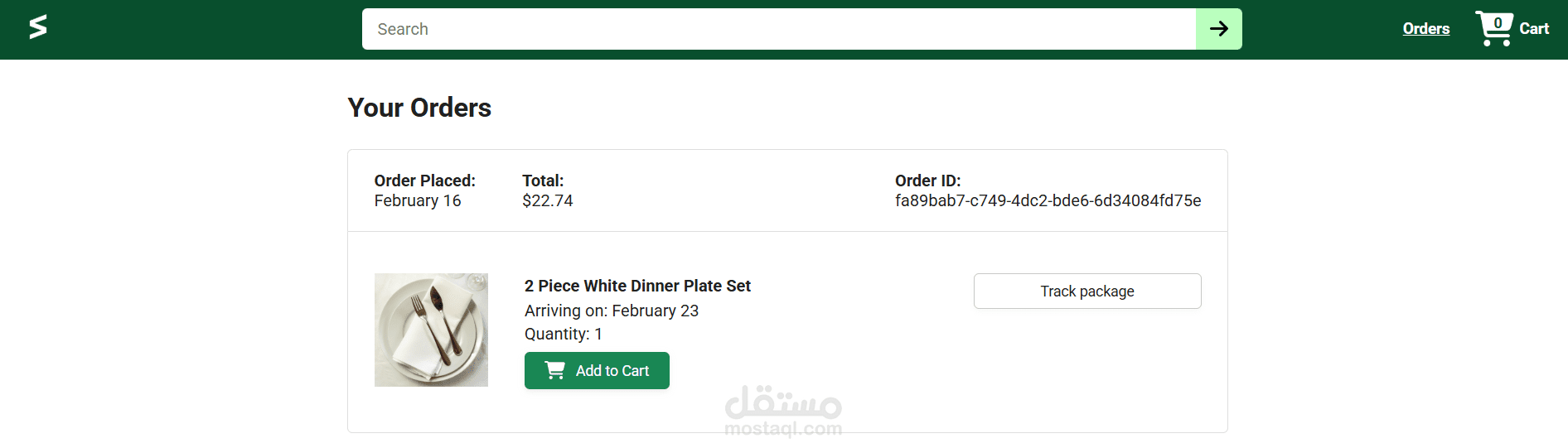The image size is (1568, 448).
Task: Click the Order Placed label
Action: [424, 181]
